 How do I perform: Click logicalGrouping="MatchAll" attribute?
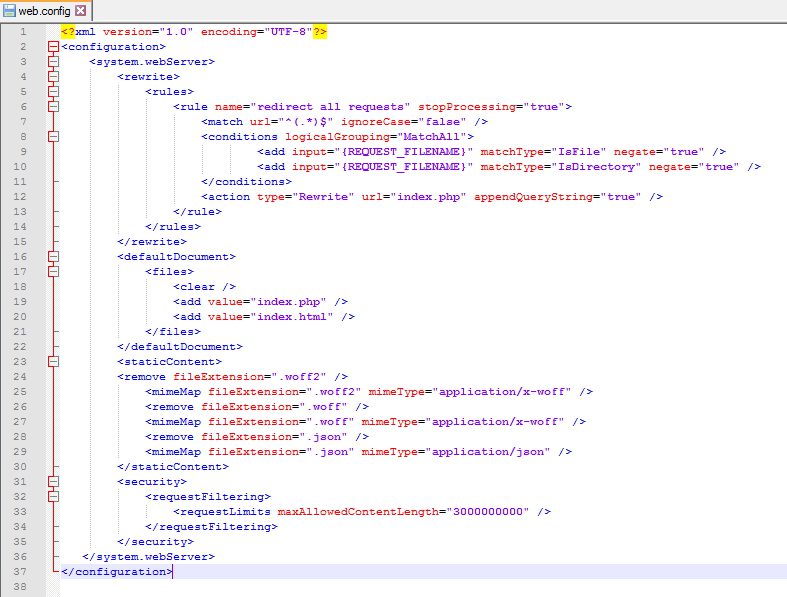(x=376, y=137)
